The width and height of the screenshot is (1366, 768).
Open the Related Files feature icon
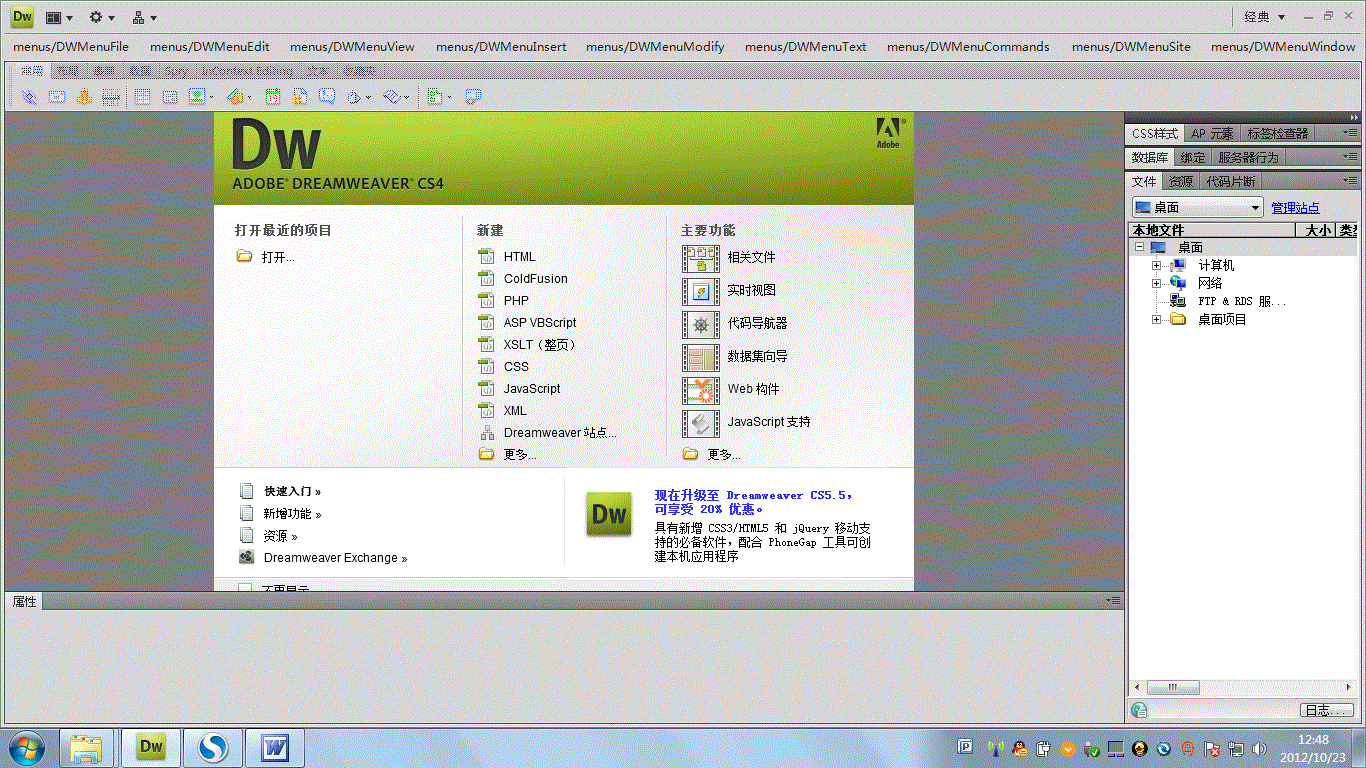700,258
